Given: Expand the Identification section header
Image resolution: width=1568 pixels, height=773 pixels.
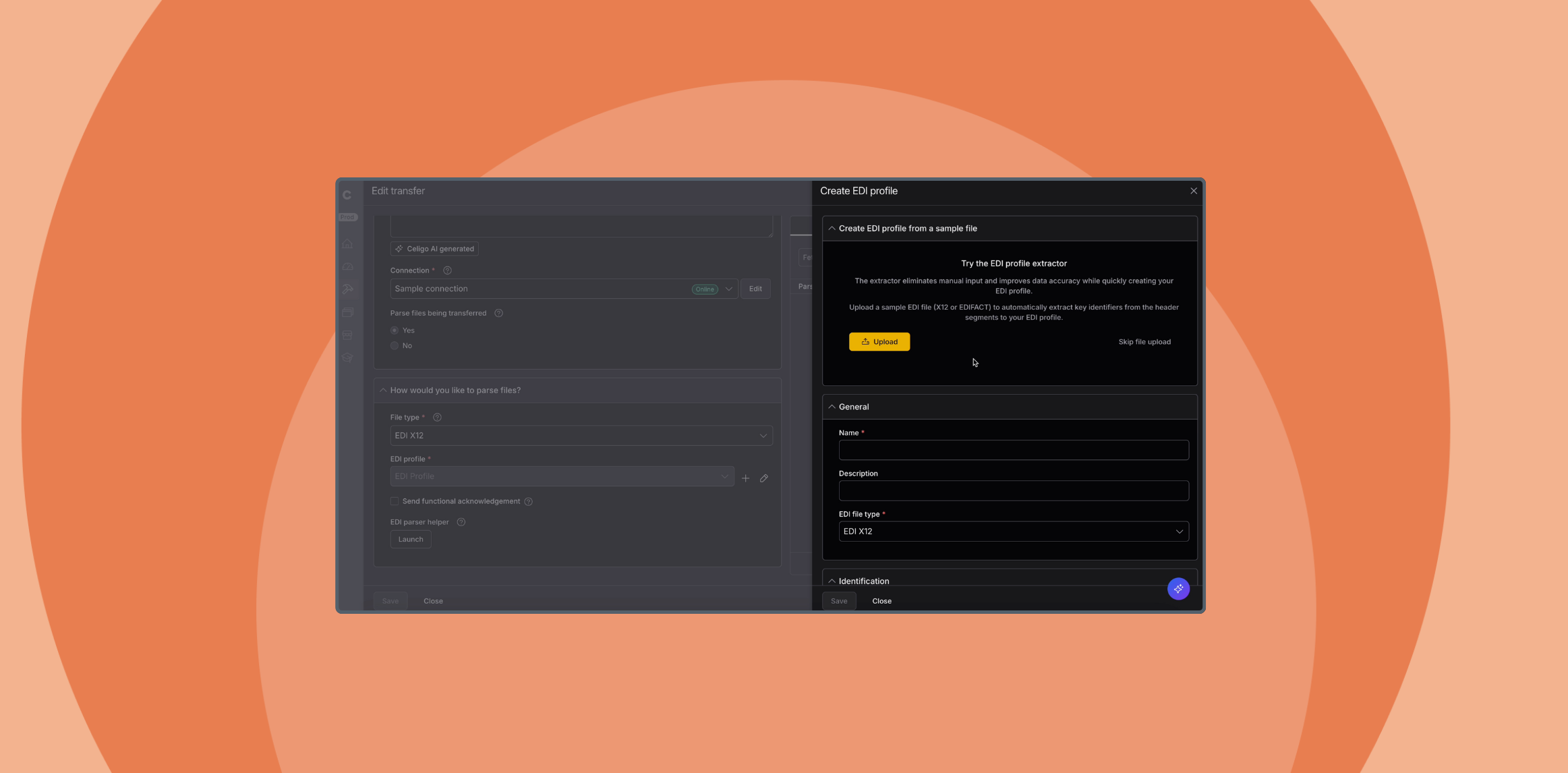Looking at the screenshot, I should [x=863, y=581].
